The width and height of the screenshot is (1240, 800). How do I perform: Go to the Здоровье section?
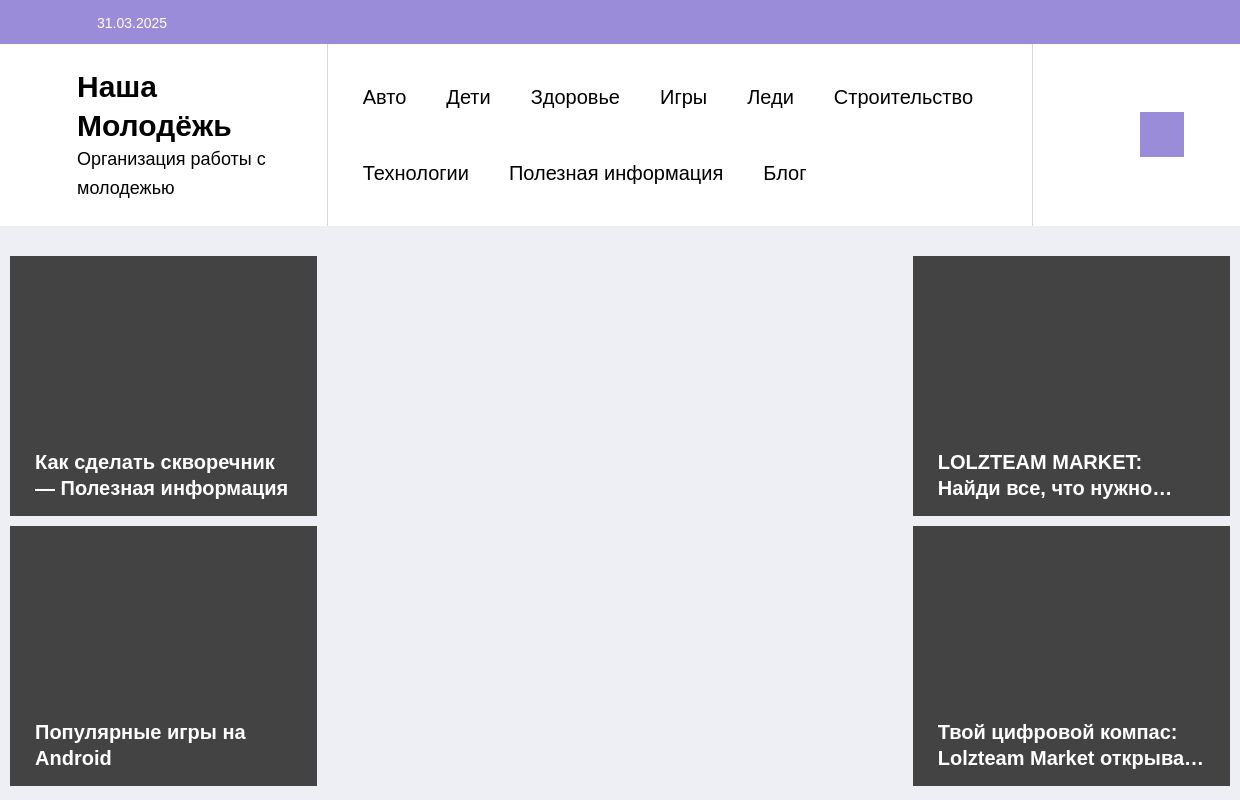(575, 97)
